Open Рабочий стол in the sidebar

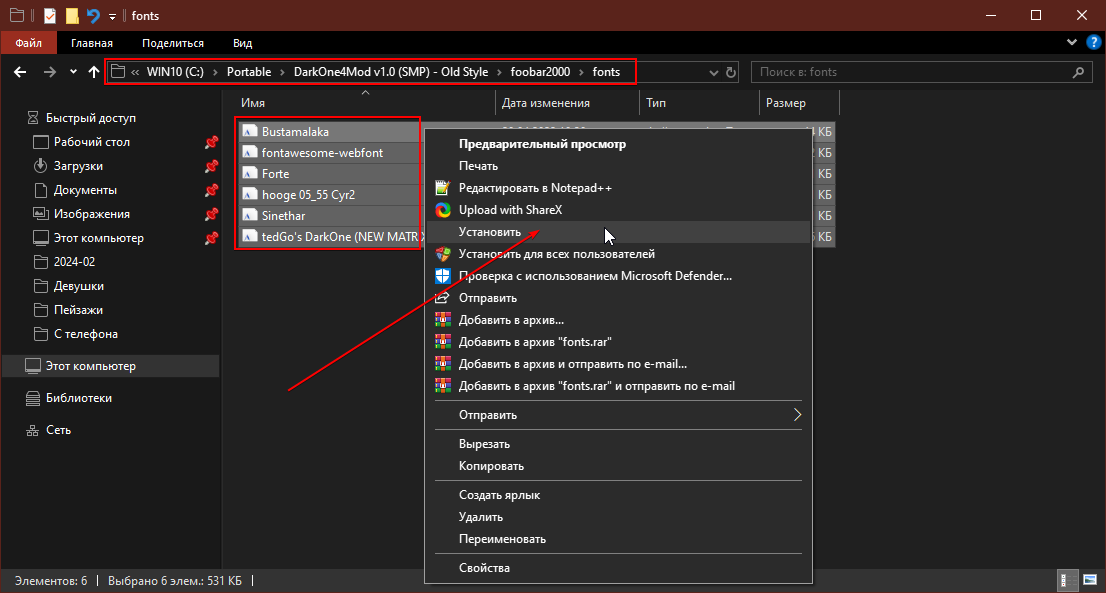click(92, 142)
